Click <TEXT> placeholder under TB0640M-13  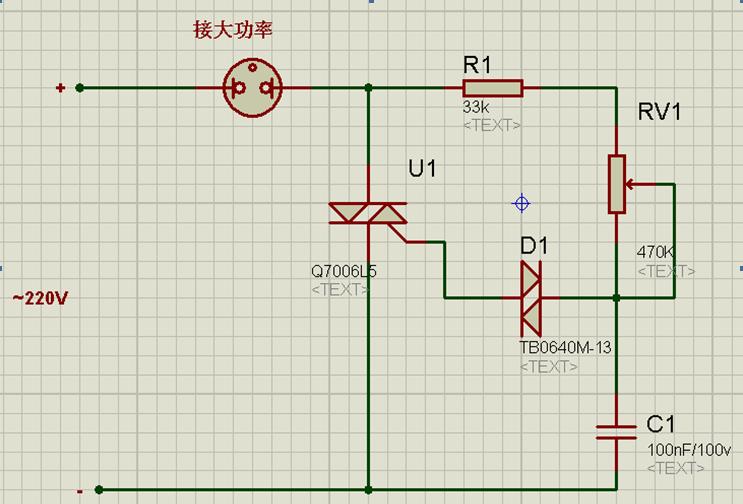coord(549,367)
